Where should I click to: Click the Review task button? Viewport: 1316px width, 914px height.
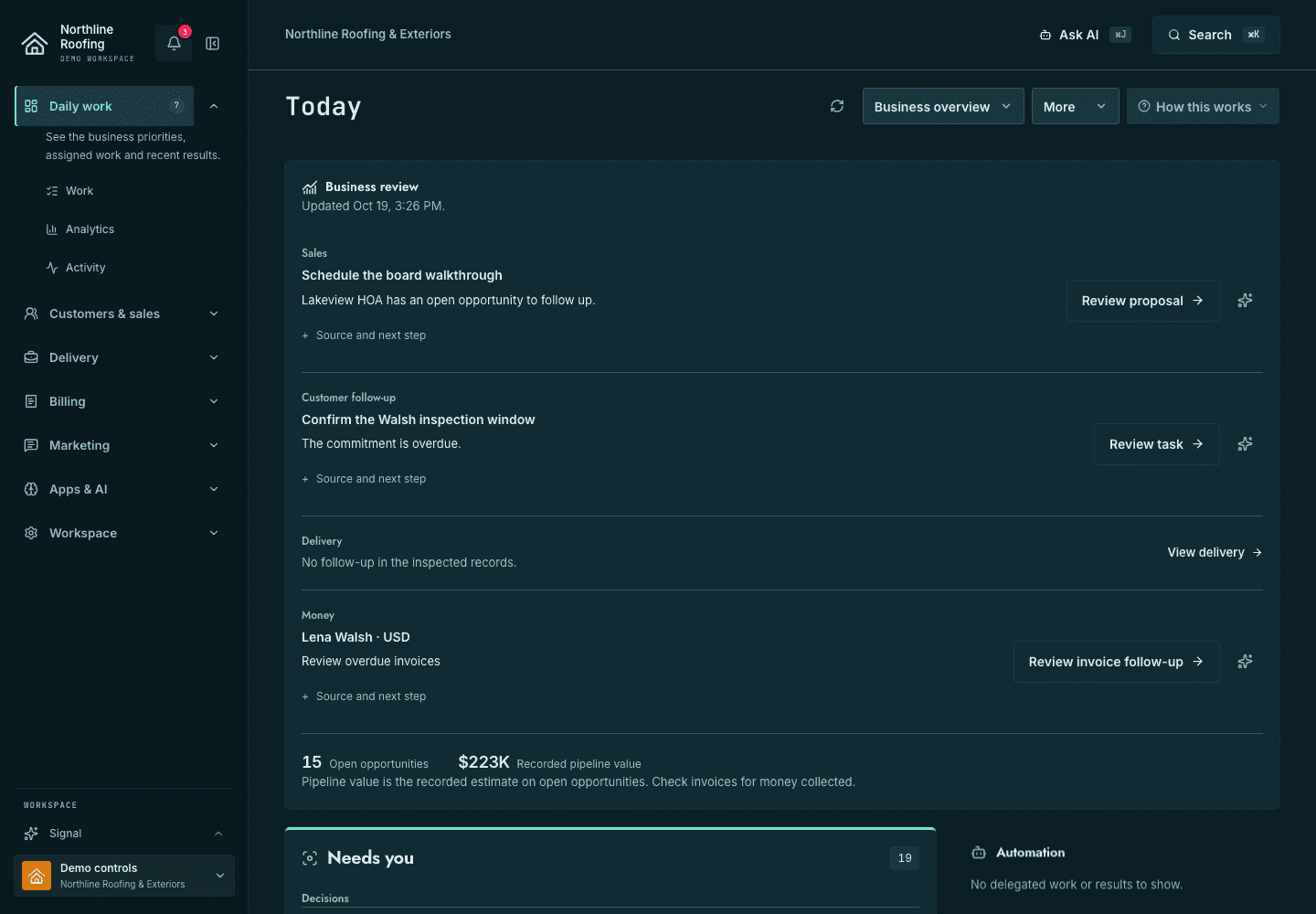pos(1156,444)
